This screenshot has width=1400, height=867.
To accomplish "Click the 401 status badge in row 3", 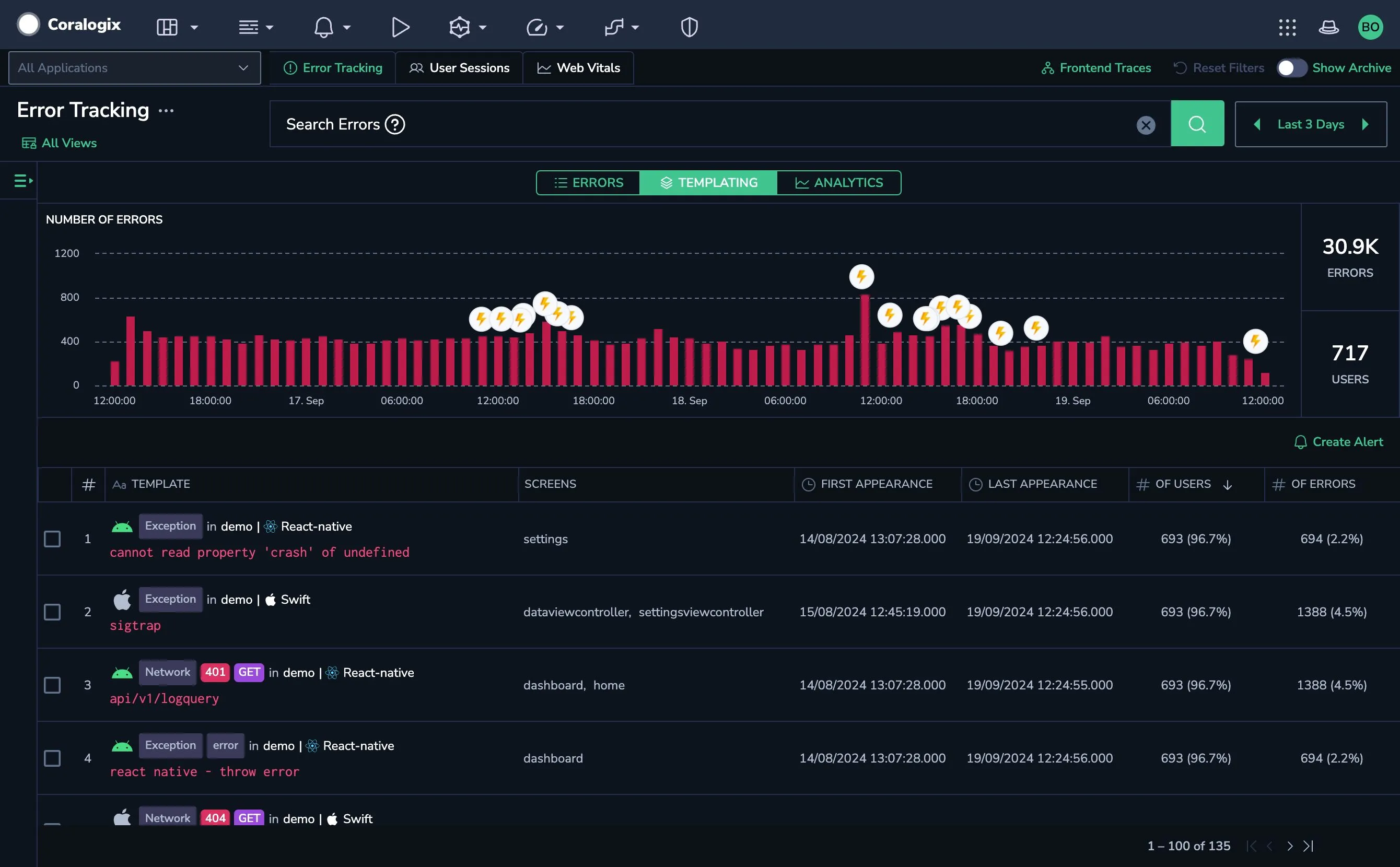I will pyautogui.click(x=215, y=672).
